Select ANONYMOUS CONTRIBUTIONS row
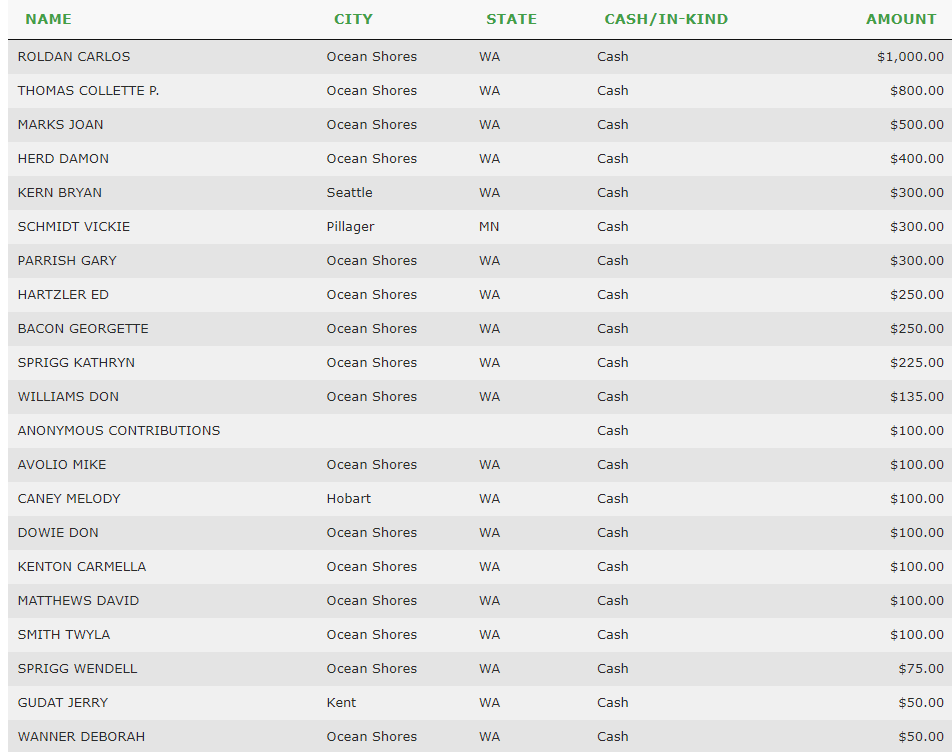Screen dimensions: 952x752 click(119, 431)
